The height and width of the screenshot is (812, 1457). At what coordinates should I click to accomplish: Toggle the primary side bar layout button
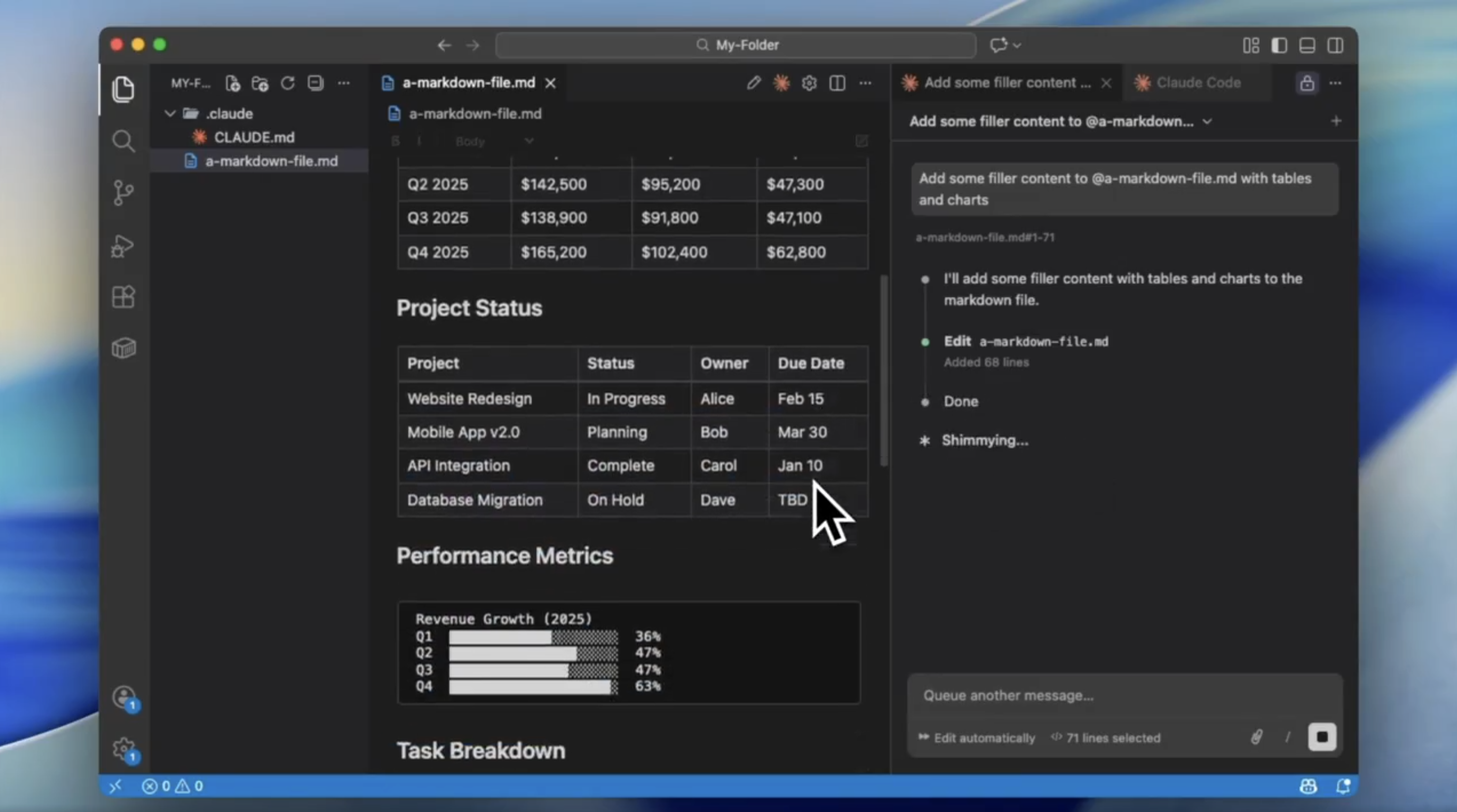[1279, 45]
